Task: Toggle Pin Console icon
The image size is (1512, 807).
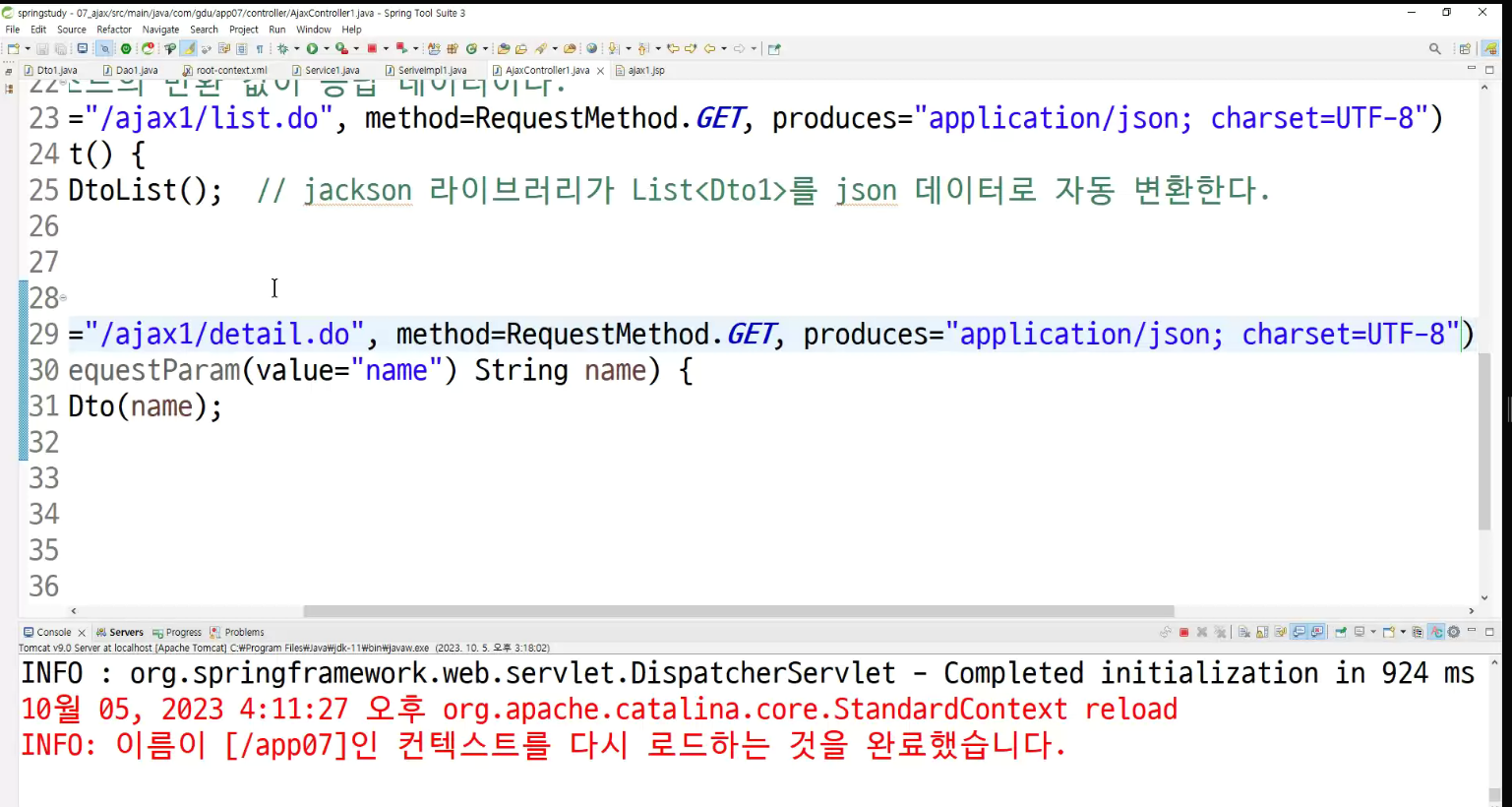Action: (x=1341, y=632)
